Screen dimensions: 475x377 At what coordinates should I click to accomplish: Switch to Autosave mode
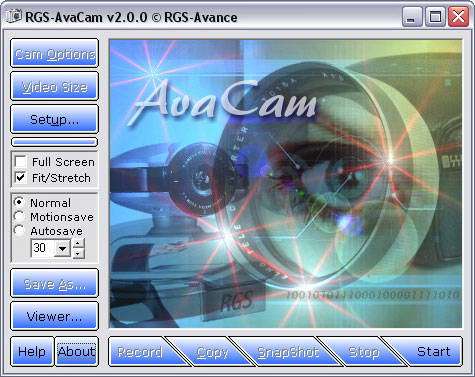(19, 230)
